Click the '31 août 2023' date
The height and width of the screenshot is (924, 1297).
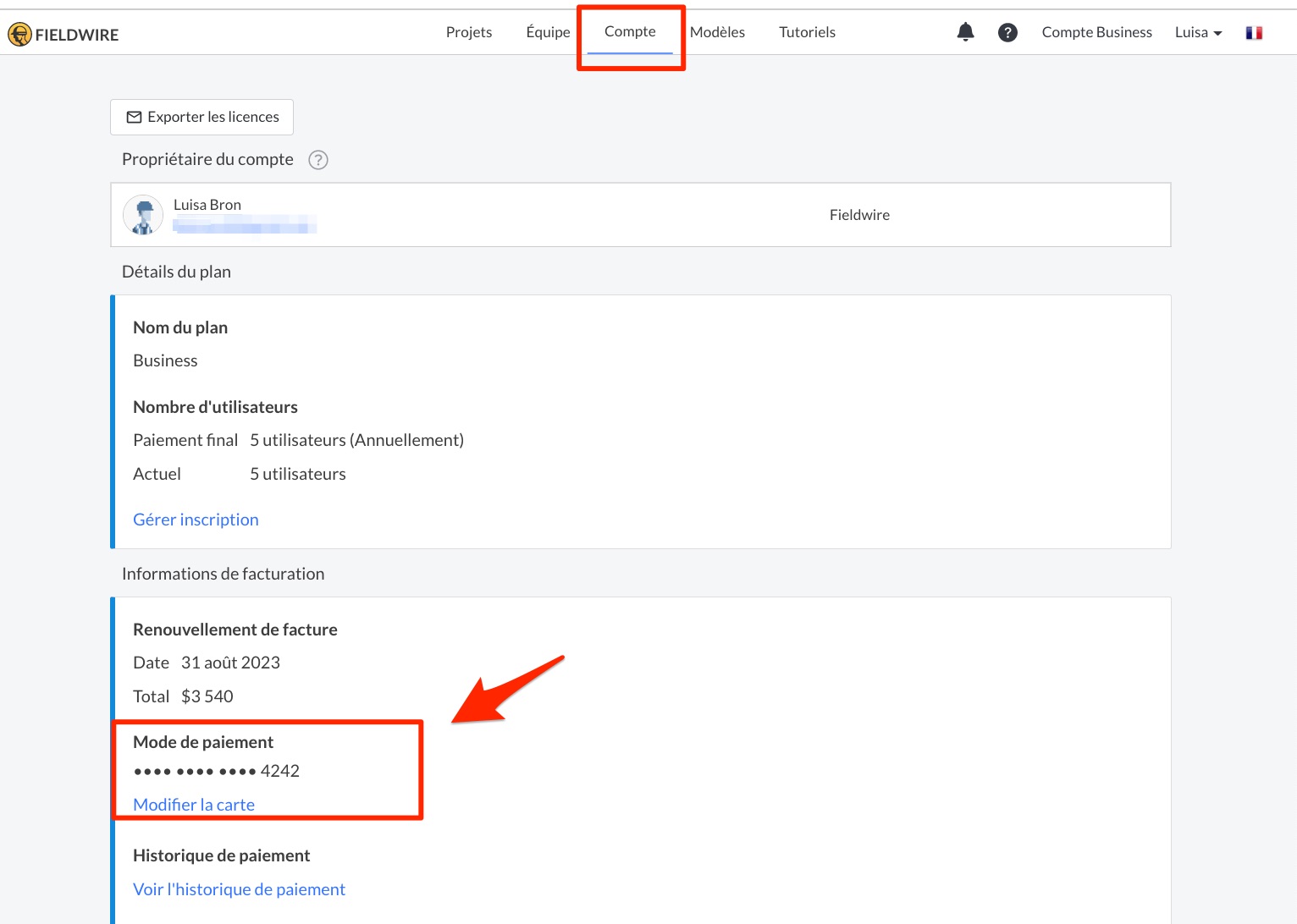(x=230, y=663)
